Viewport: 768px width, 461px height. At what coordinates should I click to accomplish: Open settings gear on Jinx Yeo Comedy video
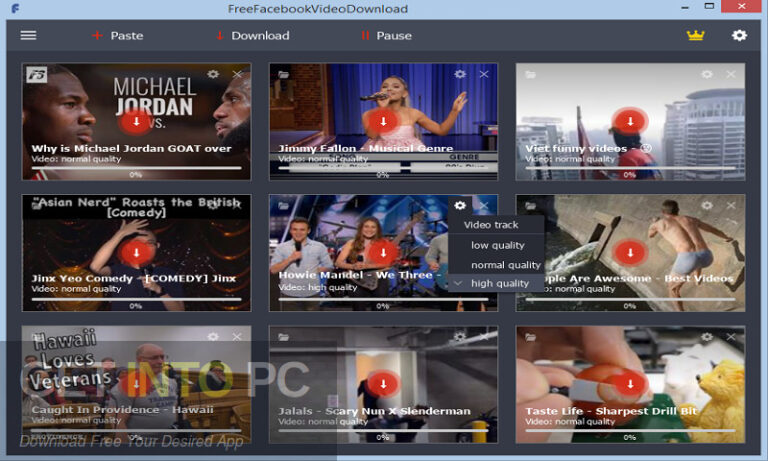click(x=213, y=205)
